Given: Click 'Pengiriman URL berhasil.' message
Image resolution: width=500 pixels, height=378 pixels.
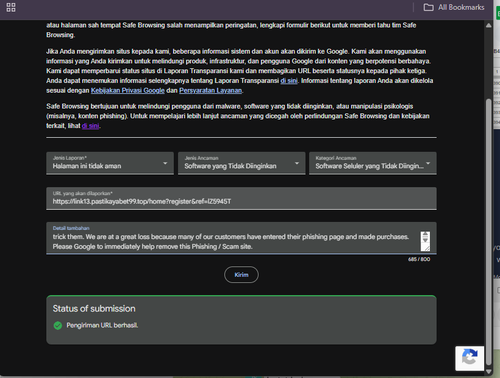Looking at the screenshot, I should [x=102, y=325].
